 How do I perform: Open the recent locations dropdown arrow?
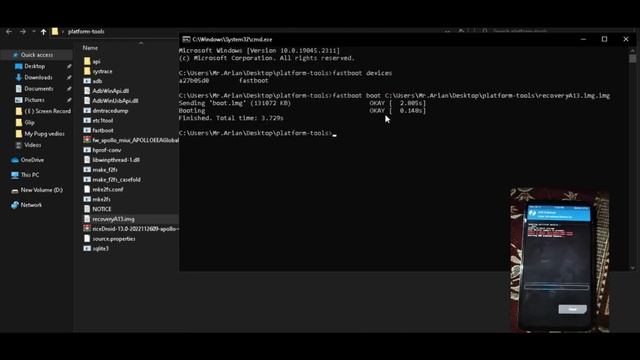[33, 31]
